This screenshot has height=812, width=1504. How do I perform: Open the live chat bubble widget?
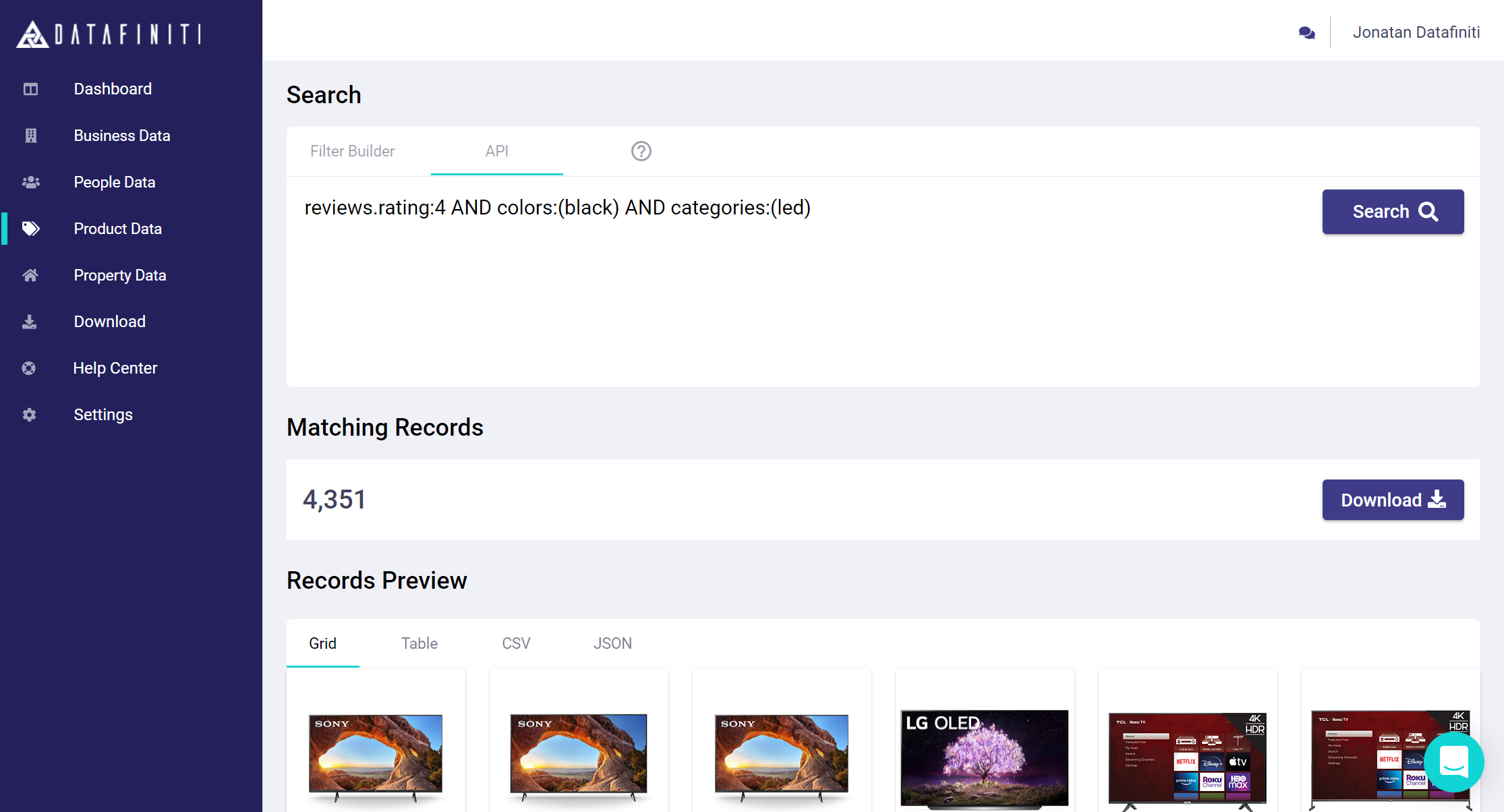click(x=1453, y=762)
